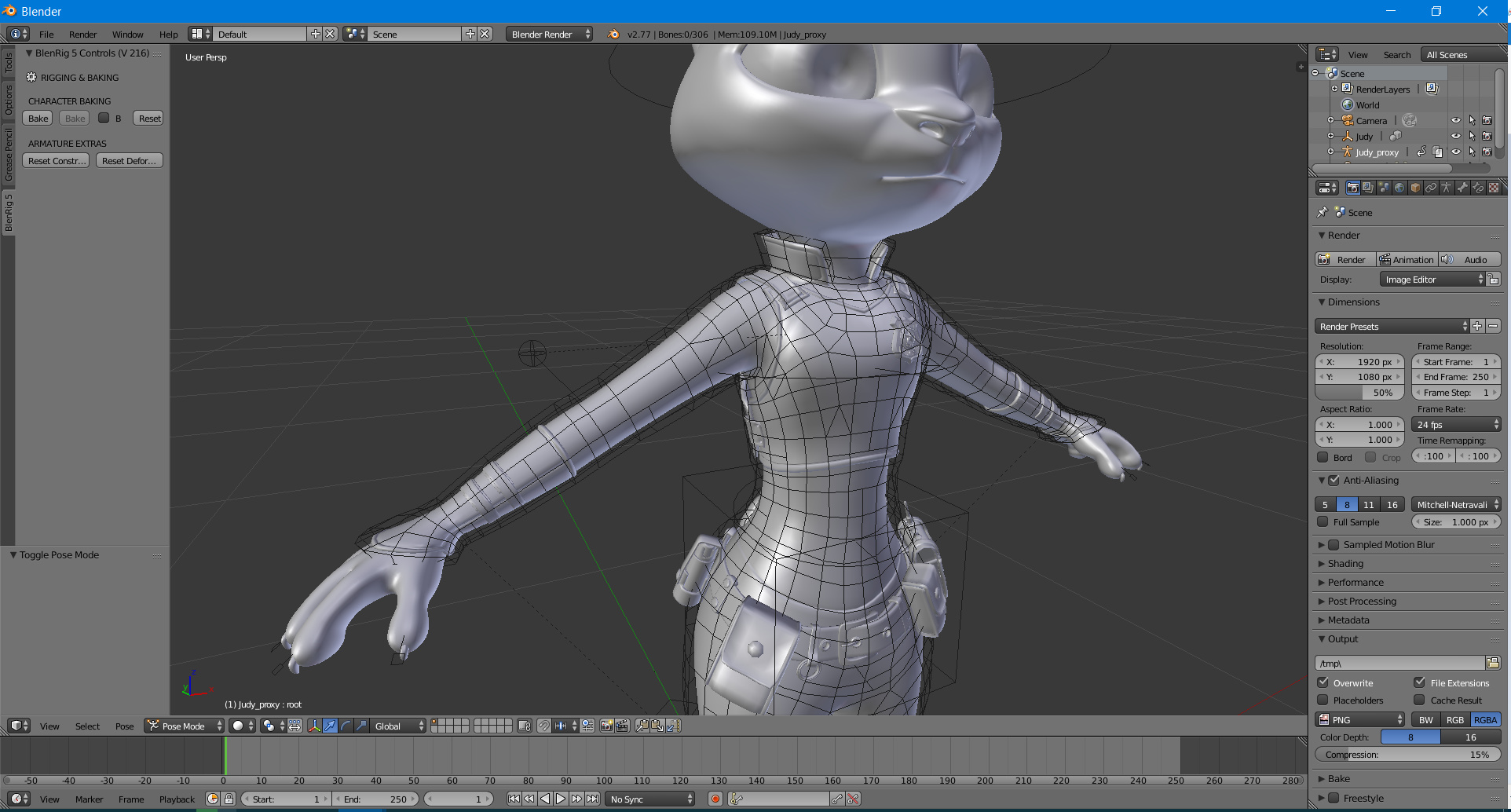Click the timeline record button
1511x812 pixels.
(x=715, y=799)
